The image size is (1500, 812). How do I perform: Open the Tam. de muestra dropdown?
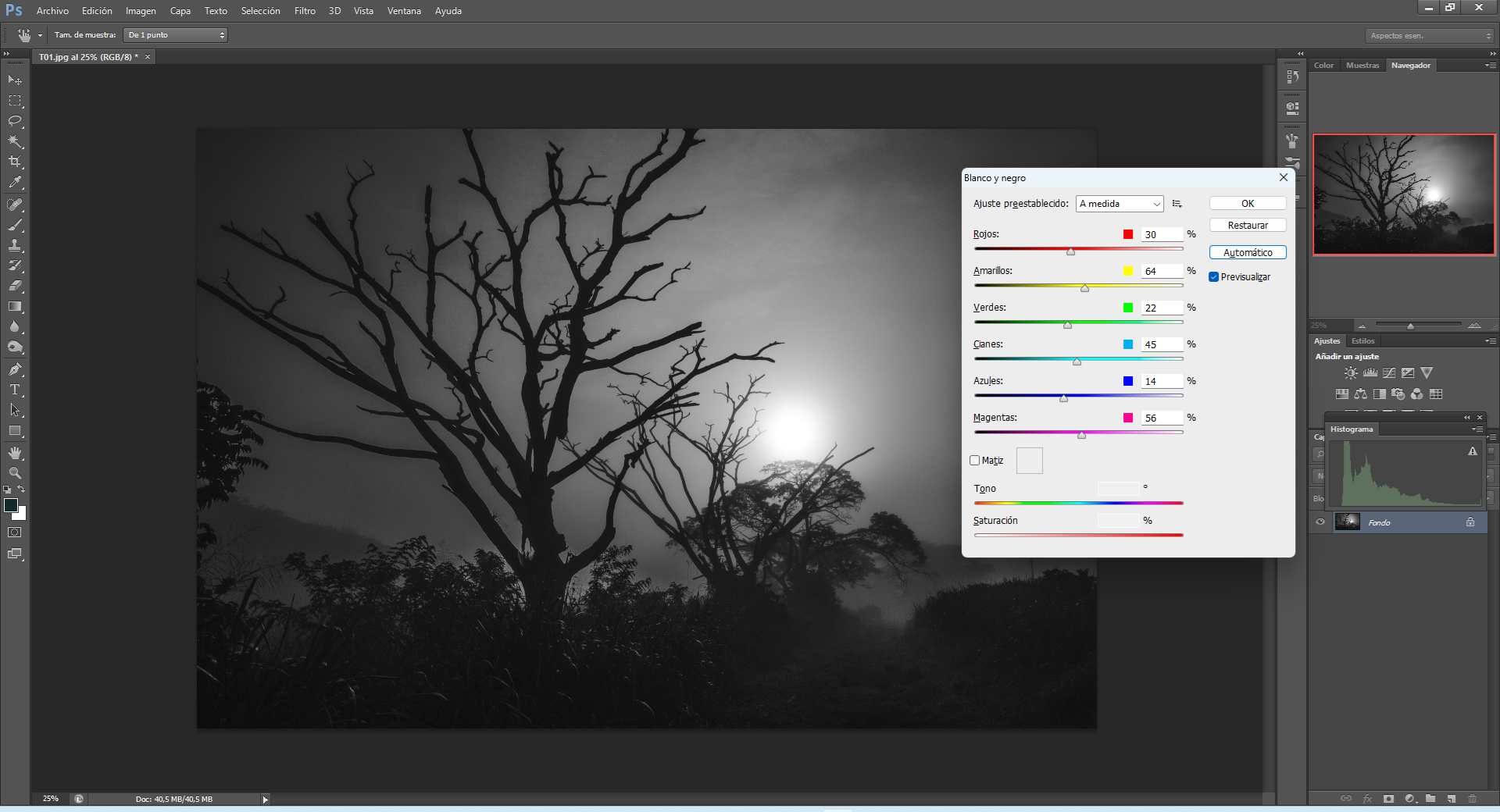click(x=176, y=35)
